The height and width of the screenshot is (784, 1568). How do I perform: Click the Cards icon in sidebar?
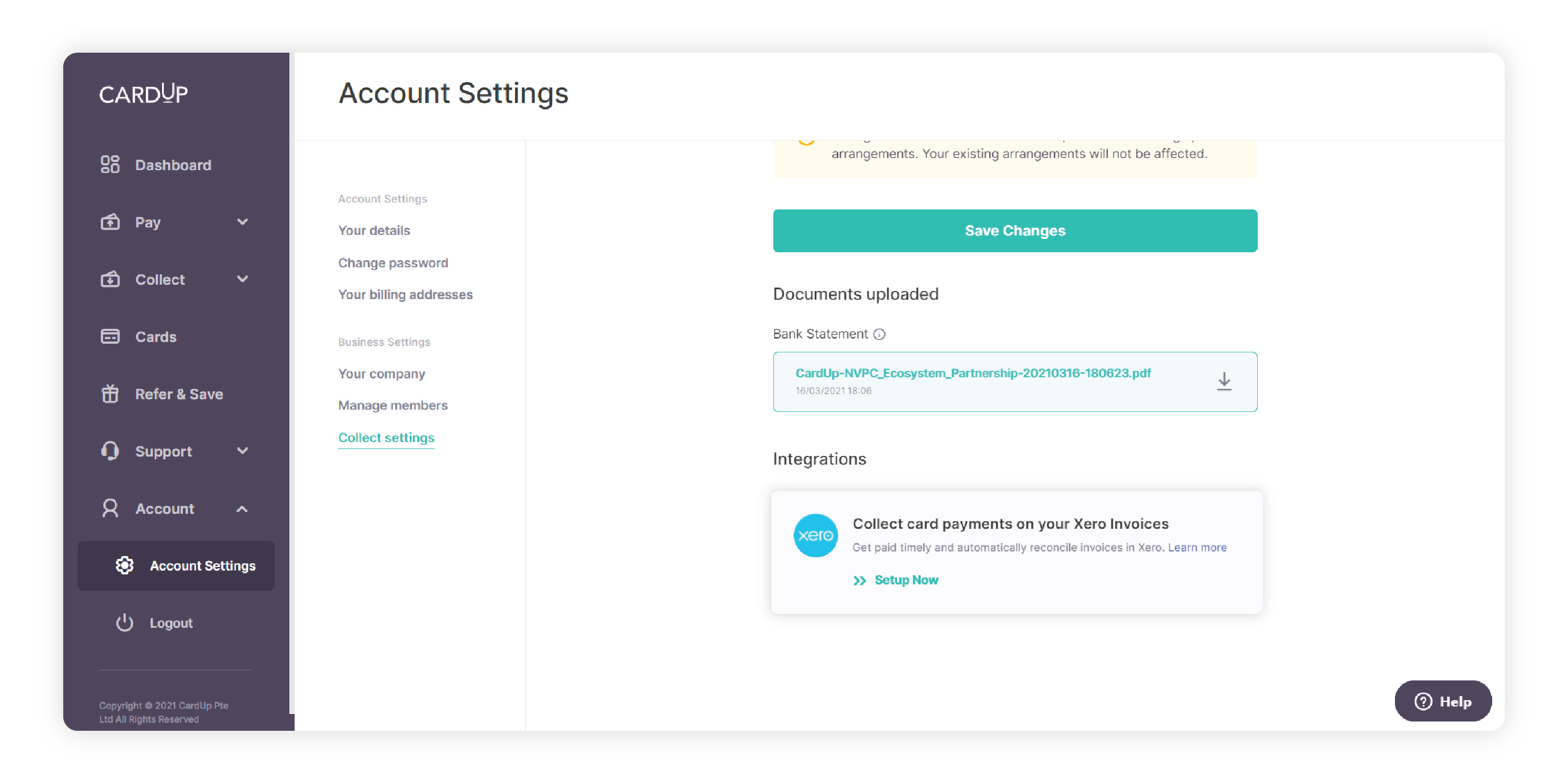pos(110,336)
